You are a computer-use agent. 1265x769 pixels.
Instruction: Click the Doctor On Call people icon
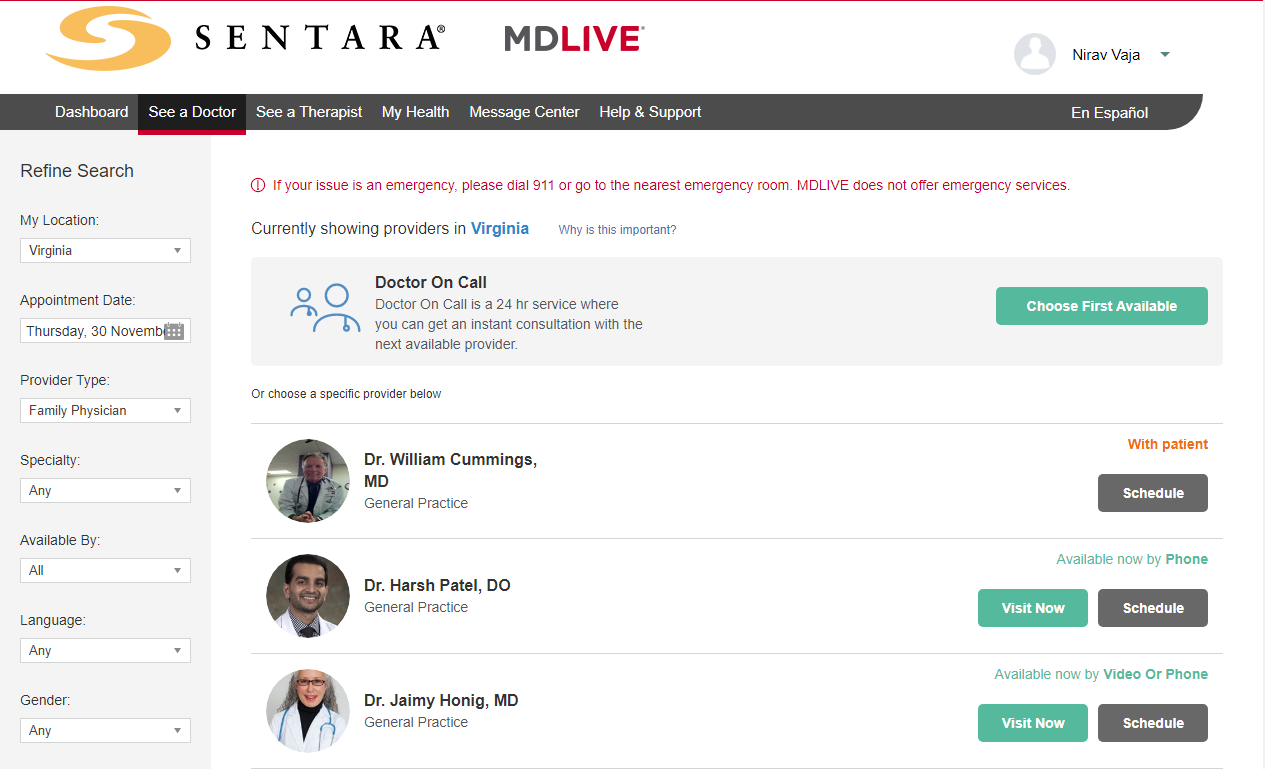click(324, 308)
